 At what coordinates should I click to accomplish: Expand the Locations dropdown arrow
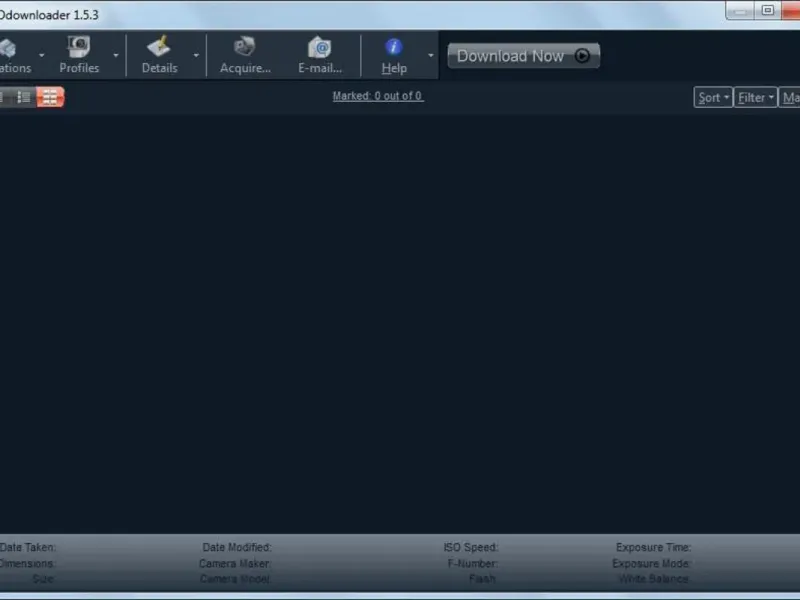(x=42, y=55)
